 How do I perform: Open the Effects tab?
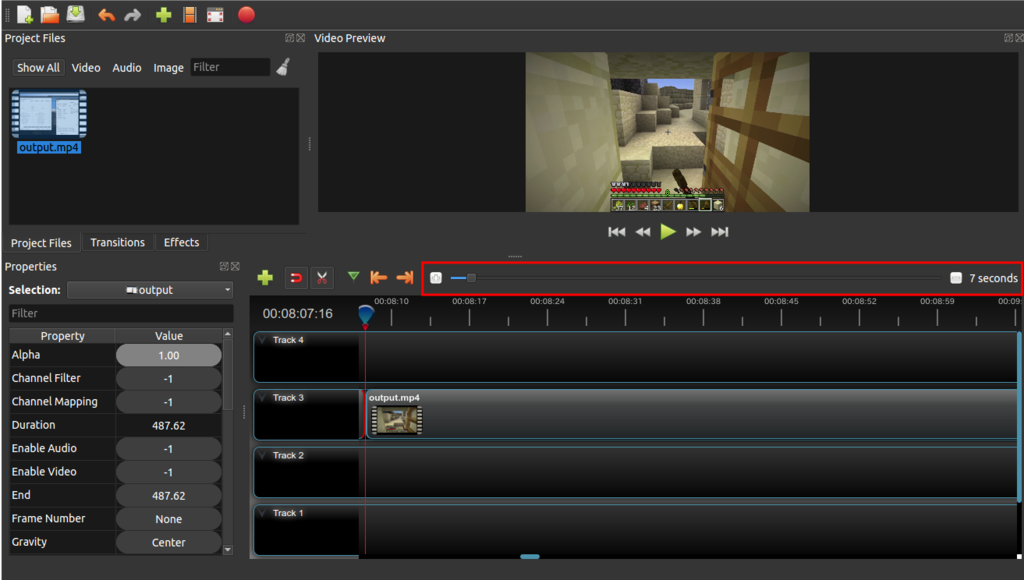[x=182, y=242]
